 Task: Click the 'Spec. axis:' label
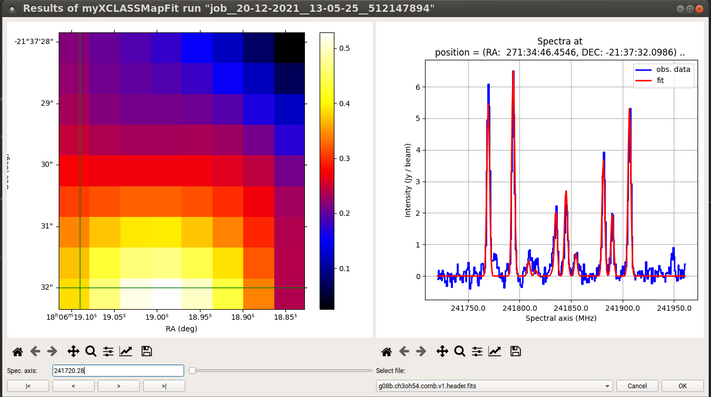[23, 371]
